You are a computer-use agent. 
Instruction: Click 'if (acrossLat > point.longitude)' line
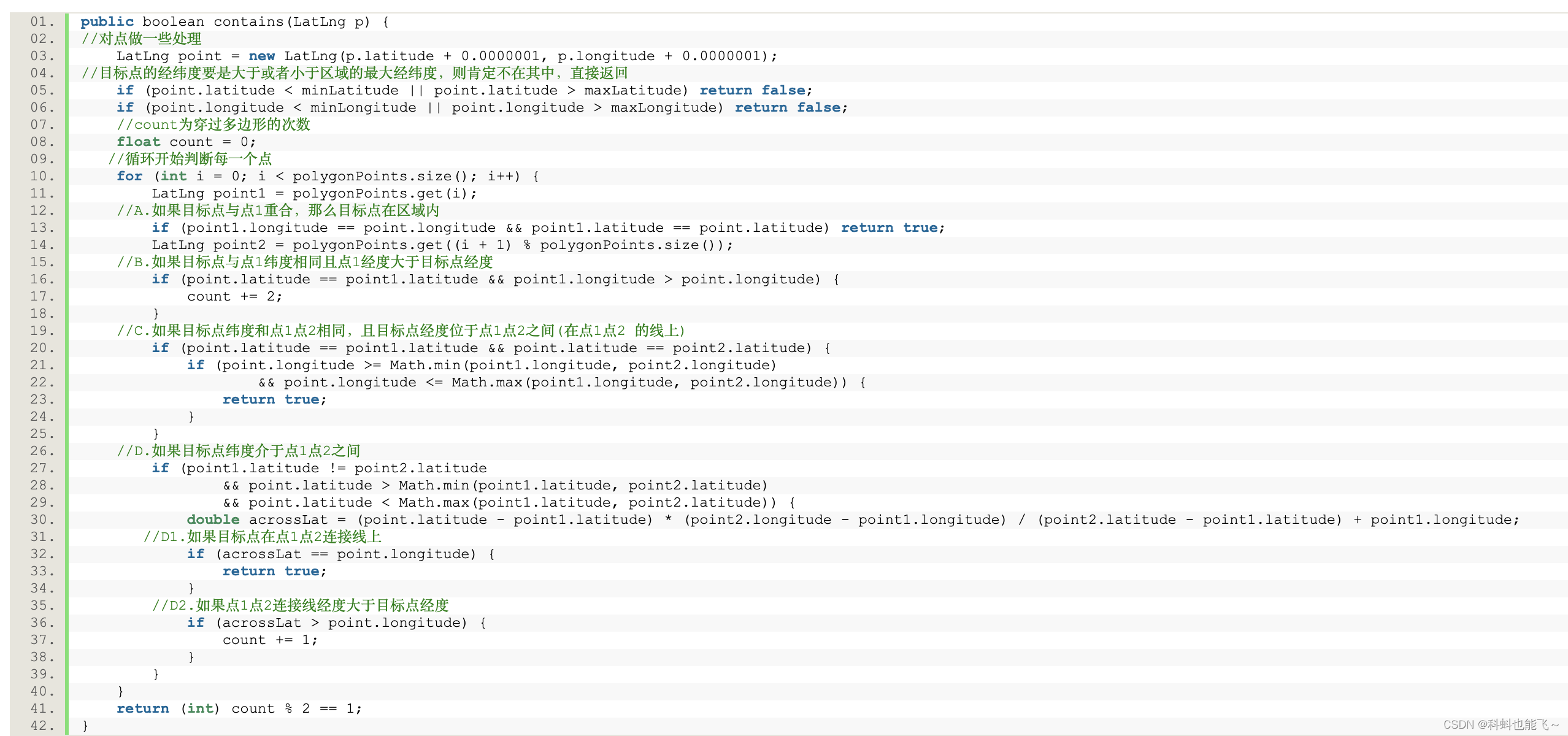click(337, 623)
